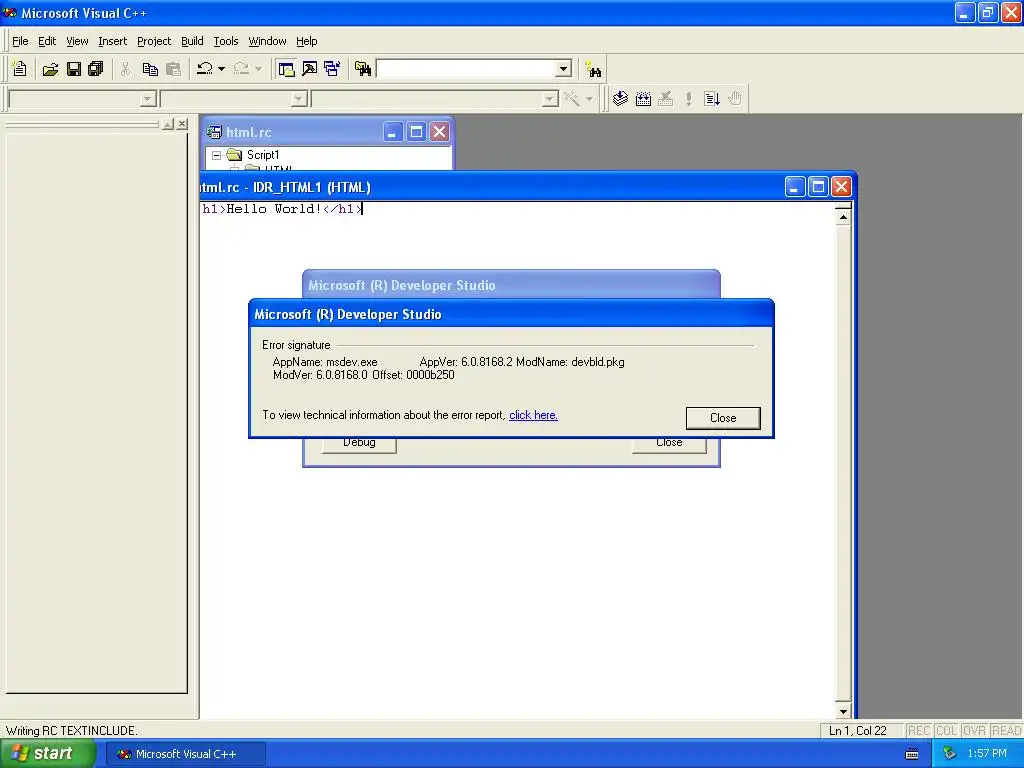The image size is (1024, 768).
Task: Close the error signature dialog
Action: (723, 418)
